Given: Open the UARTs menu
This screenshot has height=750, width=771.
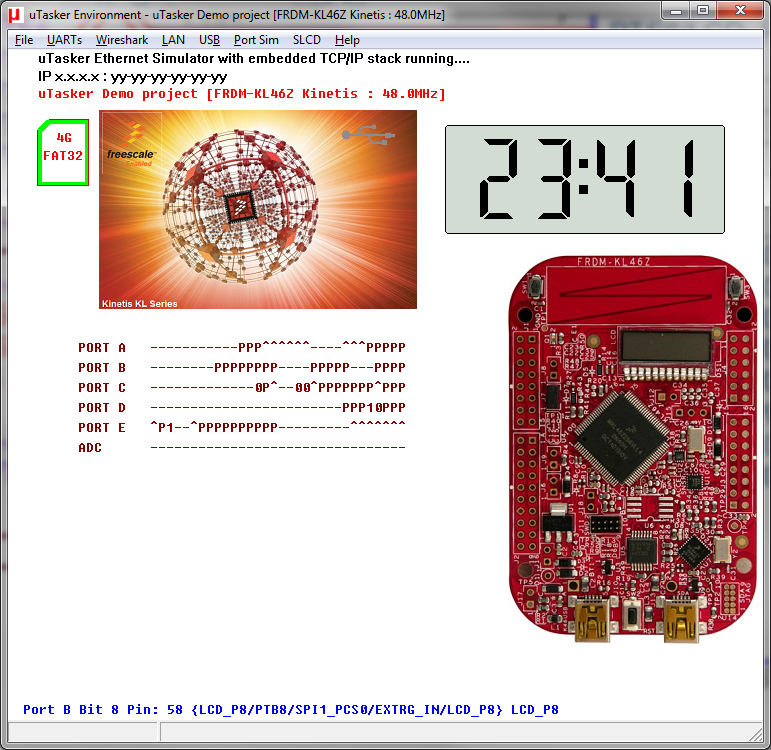Looking at the screenshot, I should coord(64,40).
